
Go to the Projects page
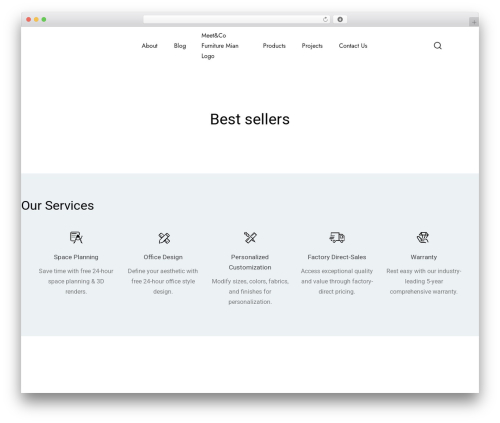[312, 46]
